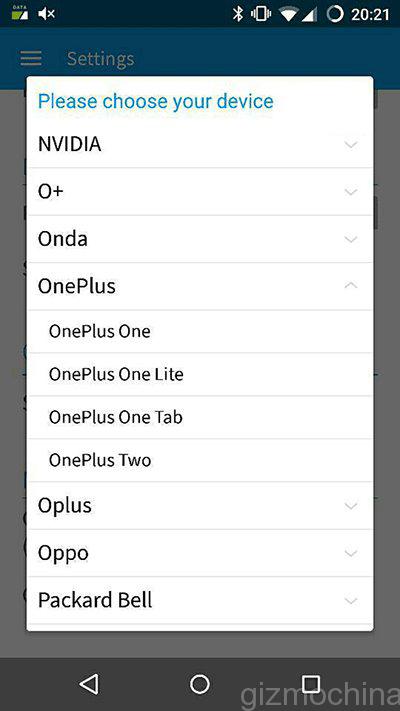Expand the Packard Bell chevron
This screenshot has height=711, width=400.
pos(351,601)
